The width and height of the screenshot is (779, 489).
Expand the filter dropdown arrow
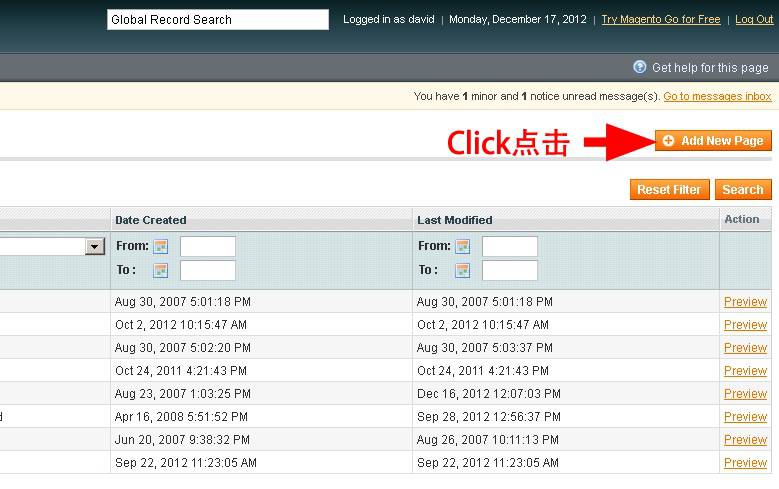95,247
